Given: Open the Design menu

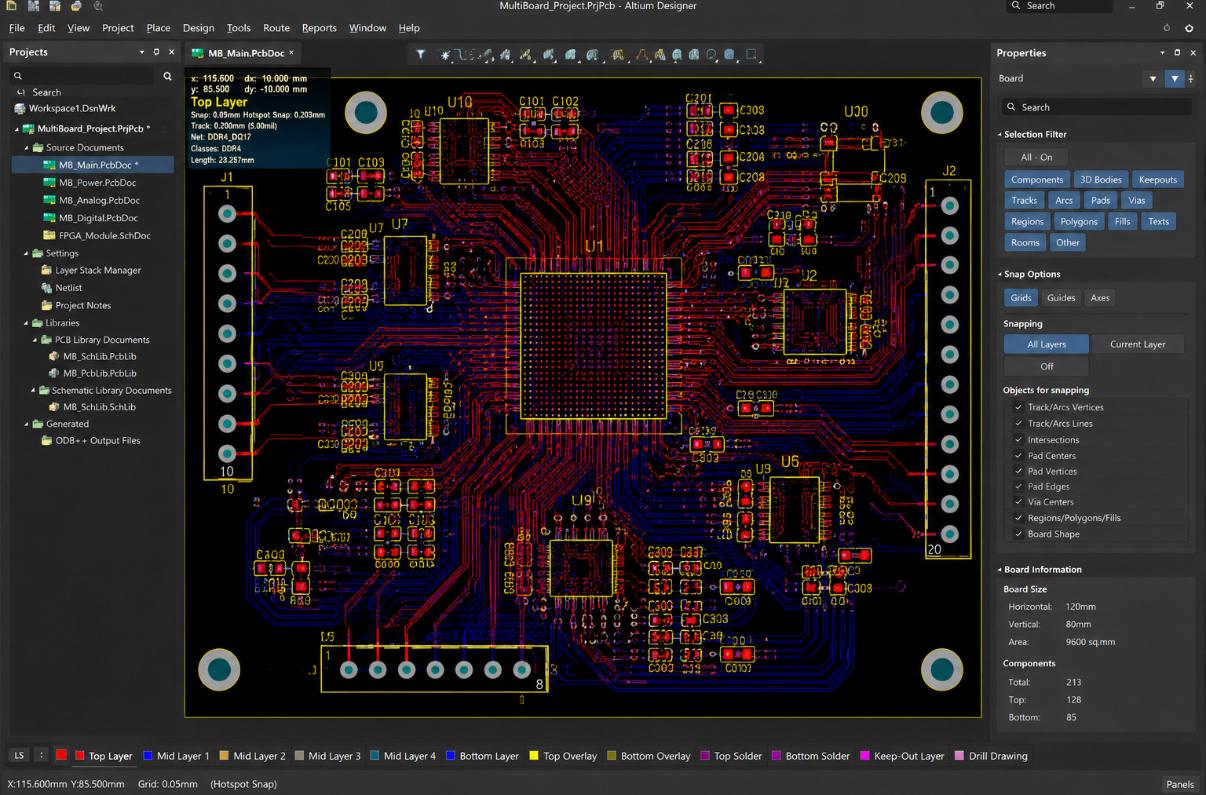Looking at the screenshot, I should (198, 28).
